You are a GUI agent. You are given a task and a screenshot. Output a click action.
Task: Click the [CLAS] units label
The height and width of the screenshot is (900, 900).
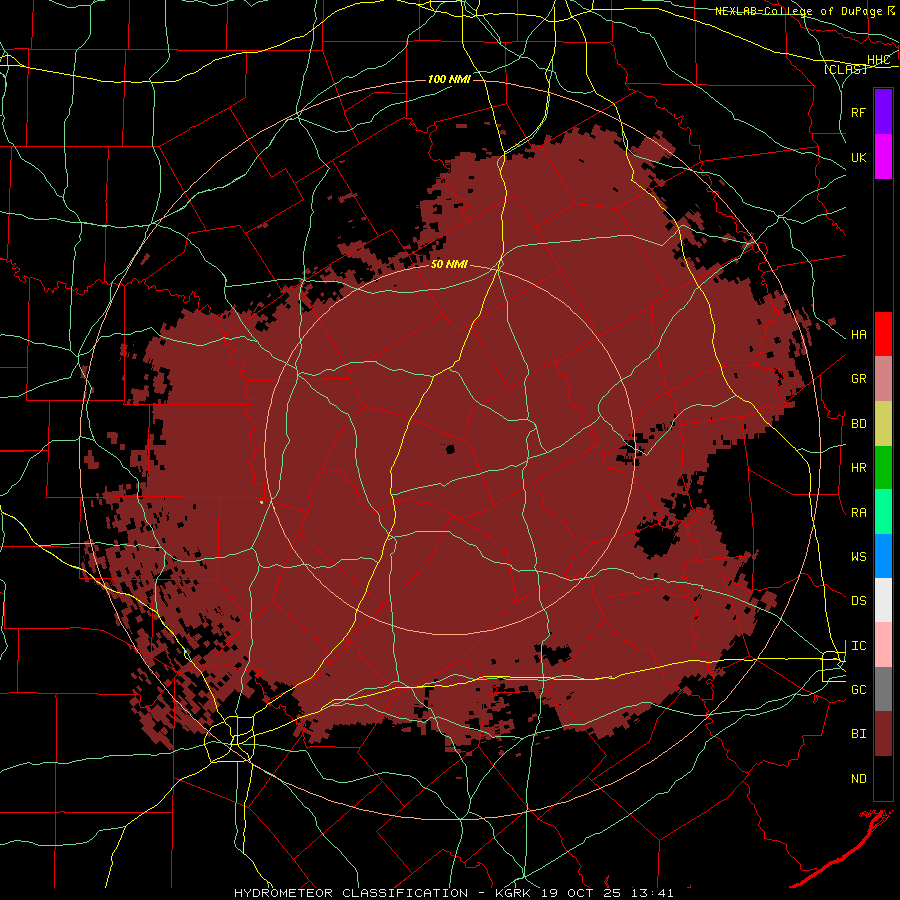click(845, 69)
